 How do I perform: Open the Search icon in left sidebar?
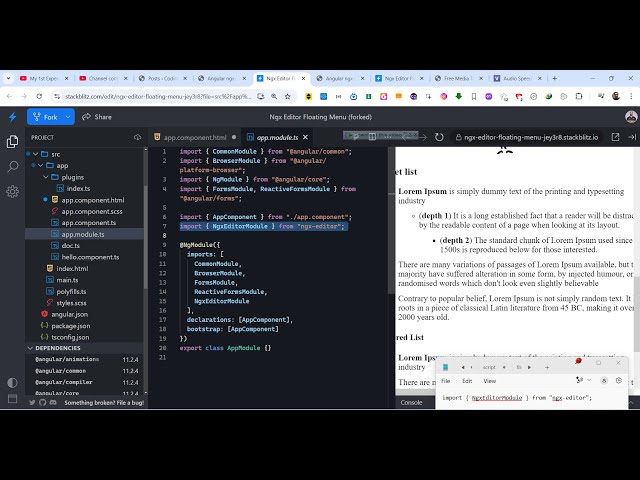[x=12, y=167]
